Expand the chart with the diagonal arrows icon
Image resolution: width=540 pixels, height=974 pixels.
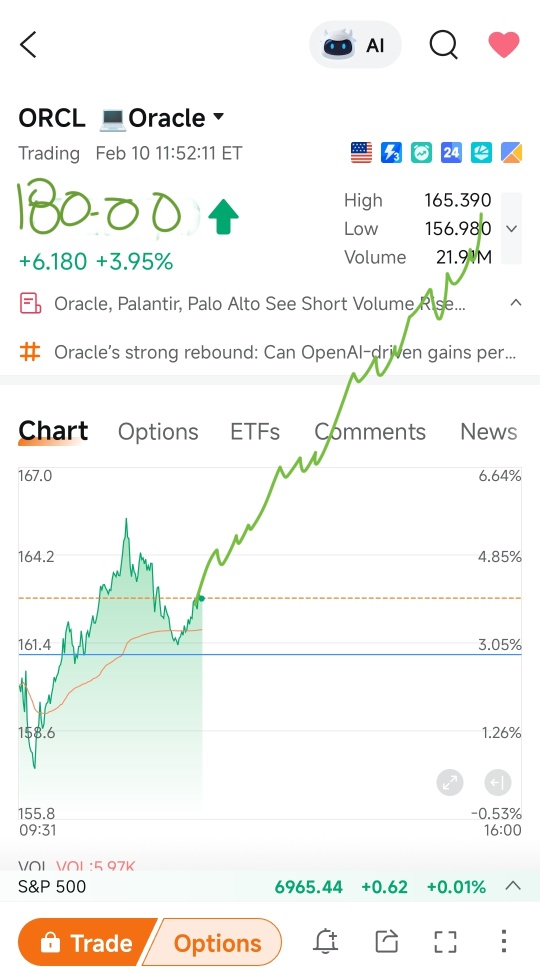tap(449, 783)
